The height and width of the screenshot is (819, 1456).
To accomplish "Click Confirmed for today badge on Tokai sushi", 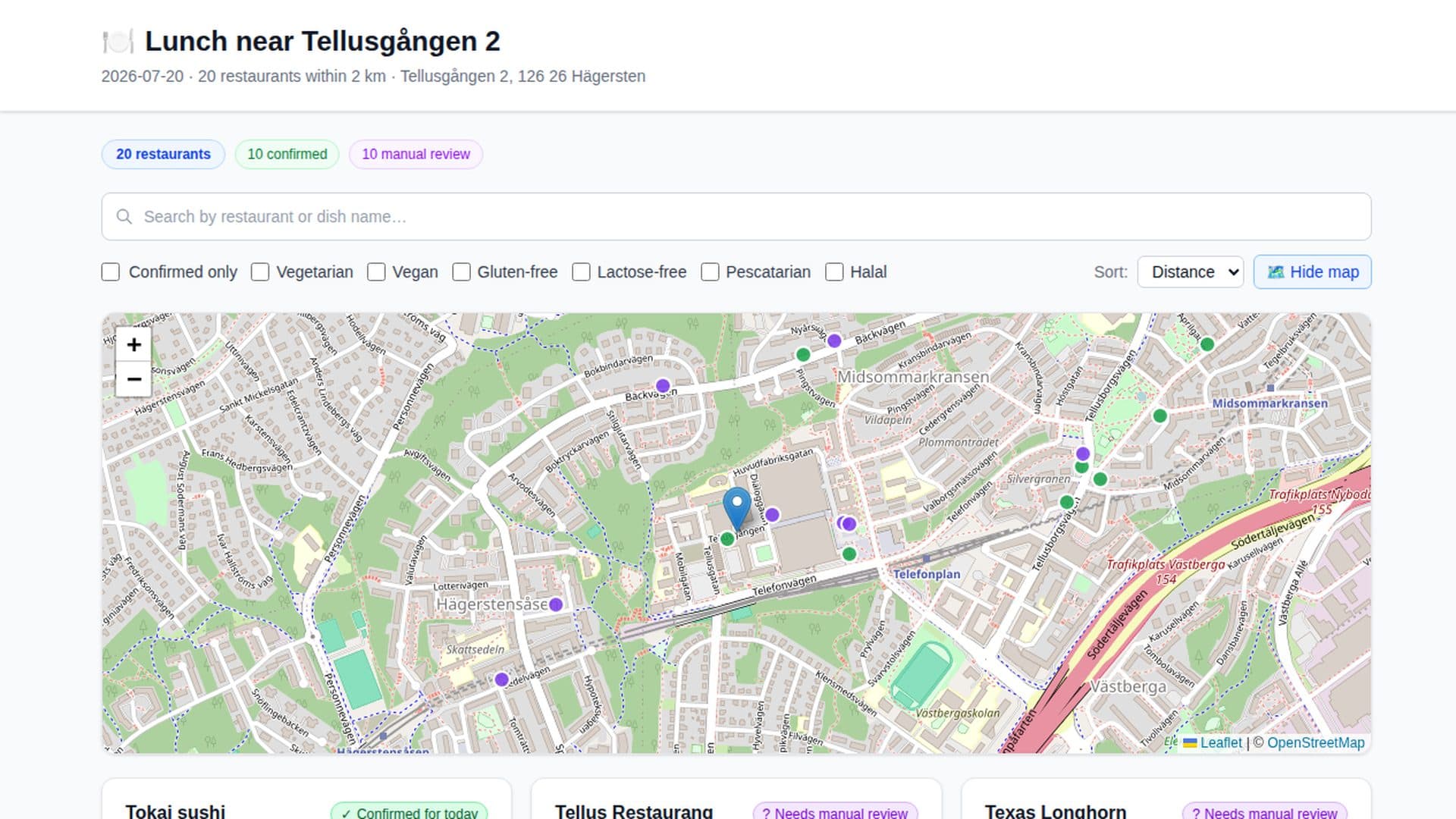I will tap(409, 812).
